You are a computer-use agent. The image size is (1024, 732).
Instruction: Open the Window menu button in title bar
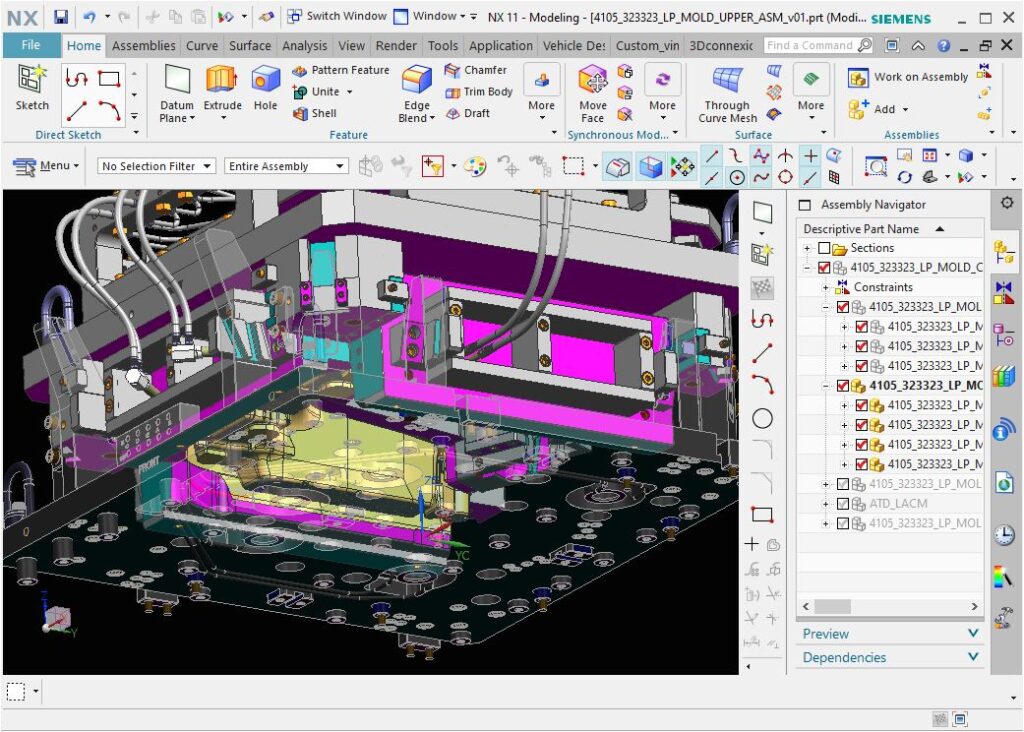coord(430,16)
